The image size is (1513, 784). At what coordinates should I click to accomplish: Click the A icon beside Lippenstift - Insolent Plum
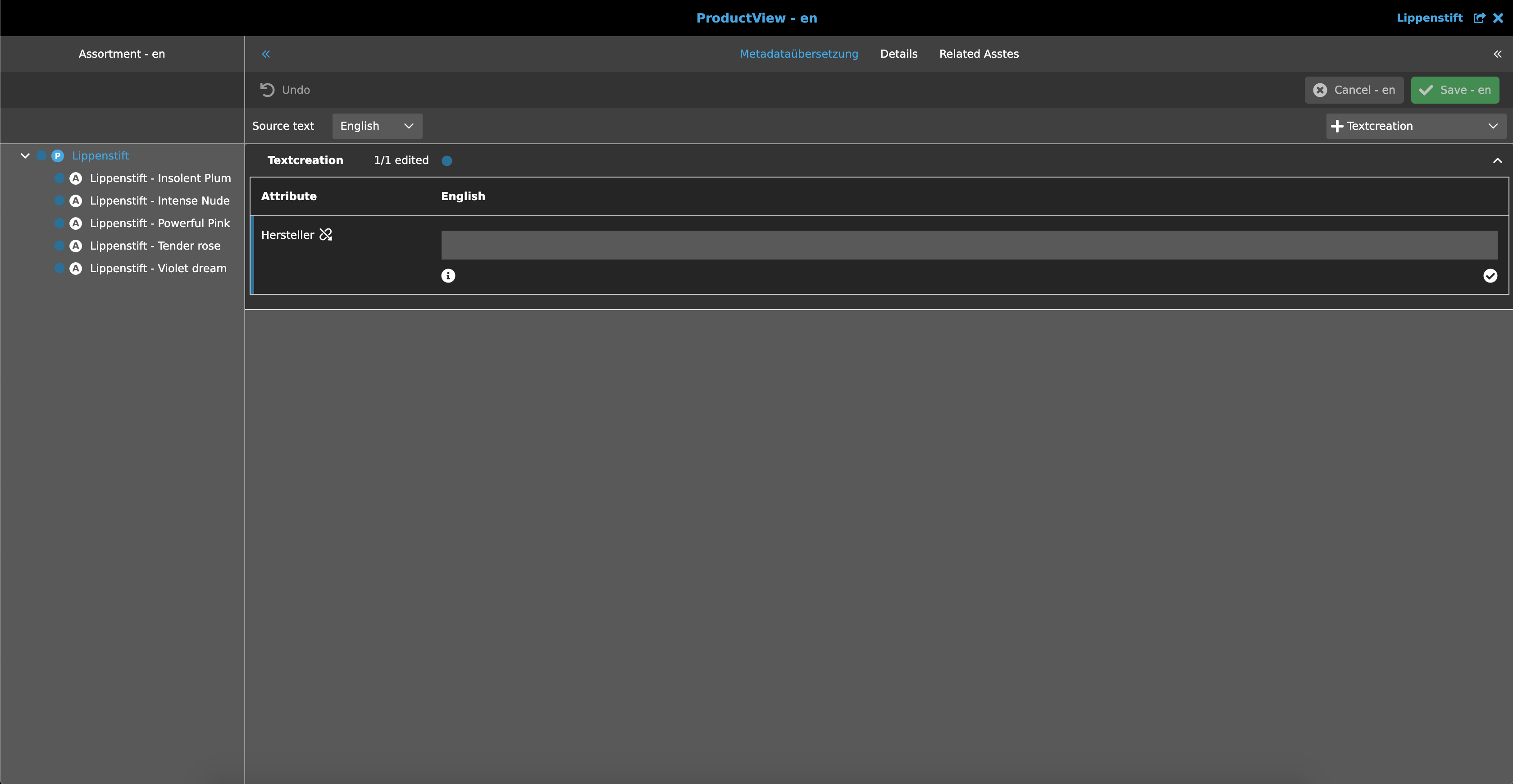(x=75, y=178)
